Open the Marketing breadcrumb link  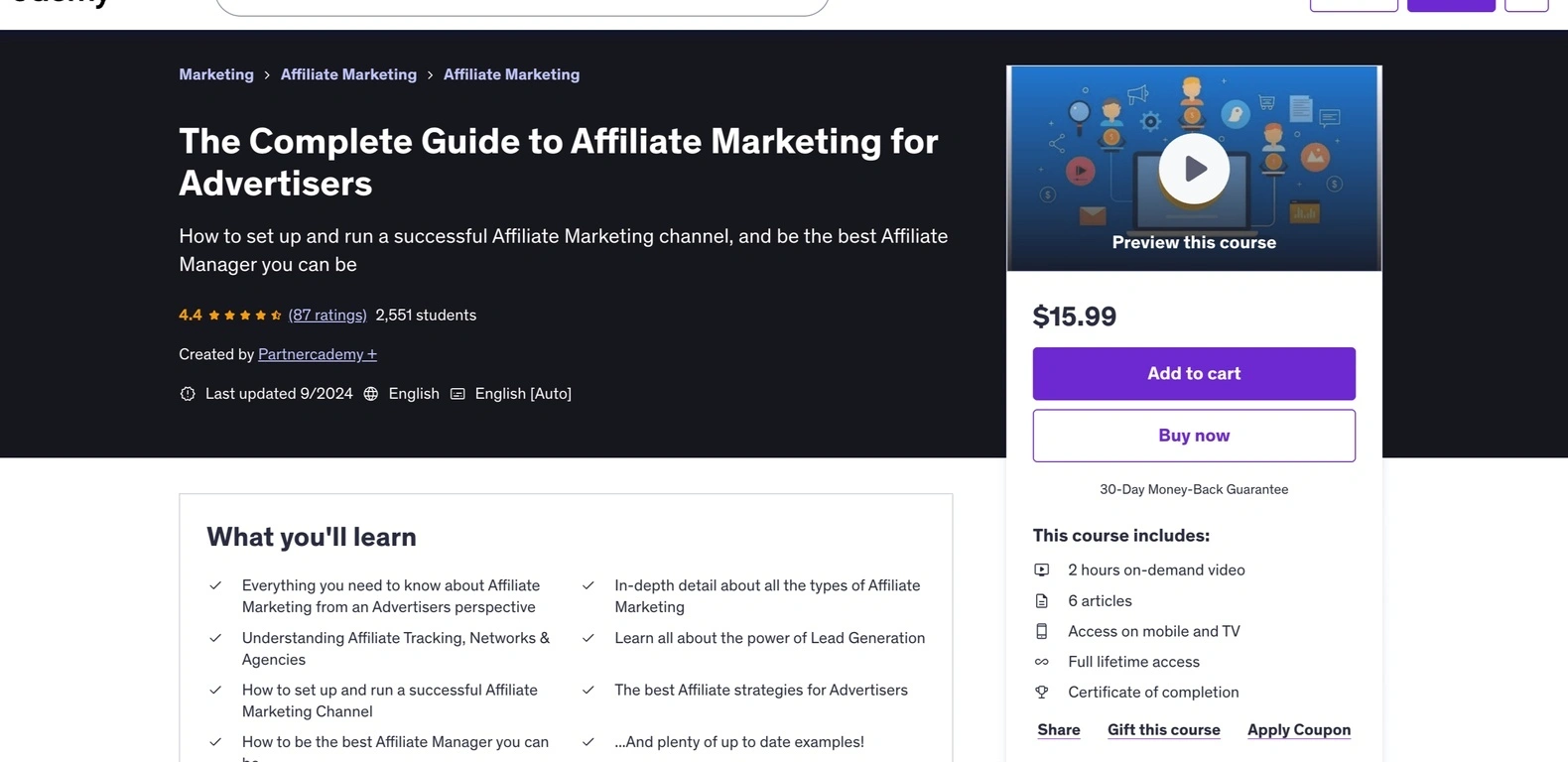[216, 74]
